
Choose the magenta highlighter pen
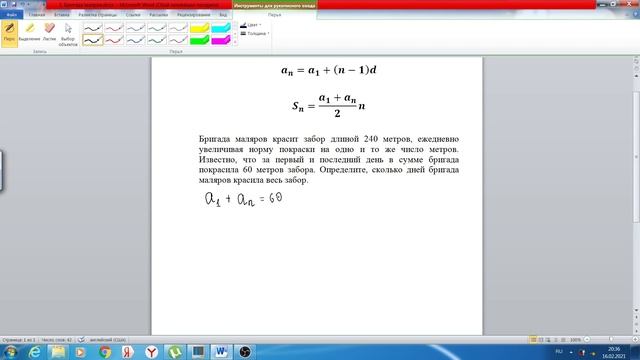pos(221,40)
